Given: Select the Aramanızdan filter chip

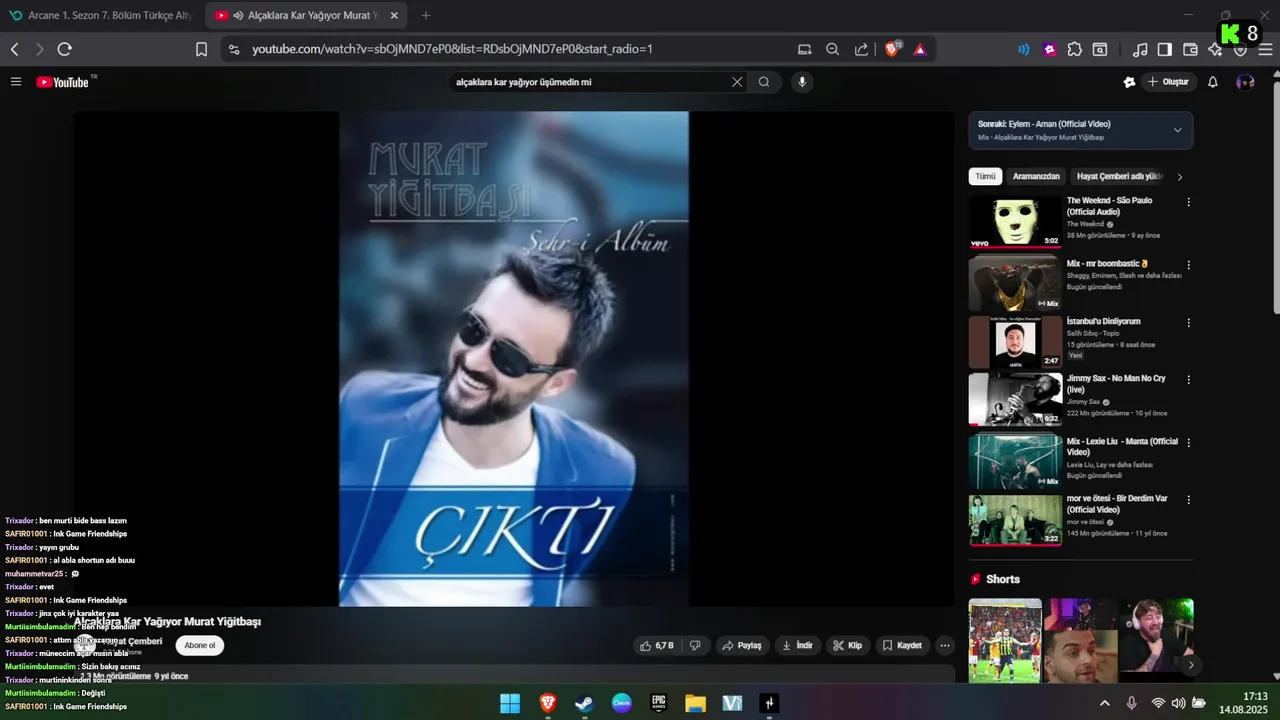Looking at the screenshot, I should point(1036,176).
